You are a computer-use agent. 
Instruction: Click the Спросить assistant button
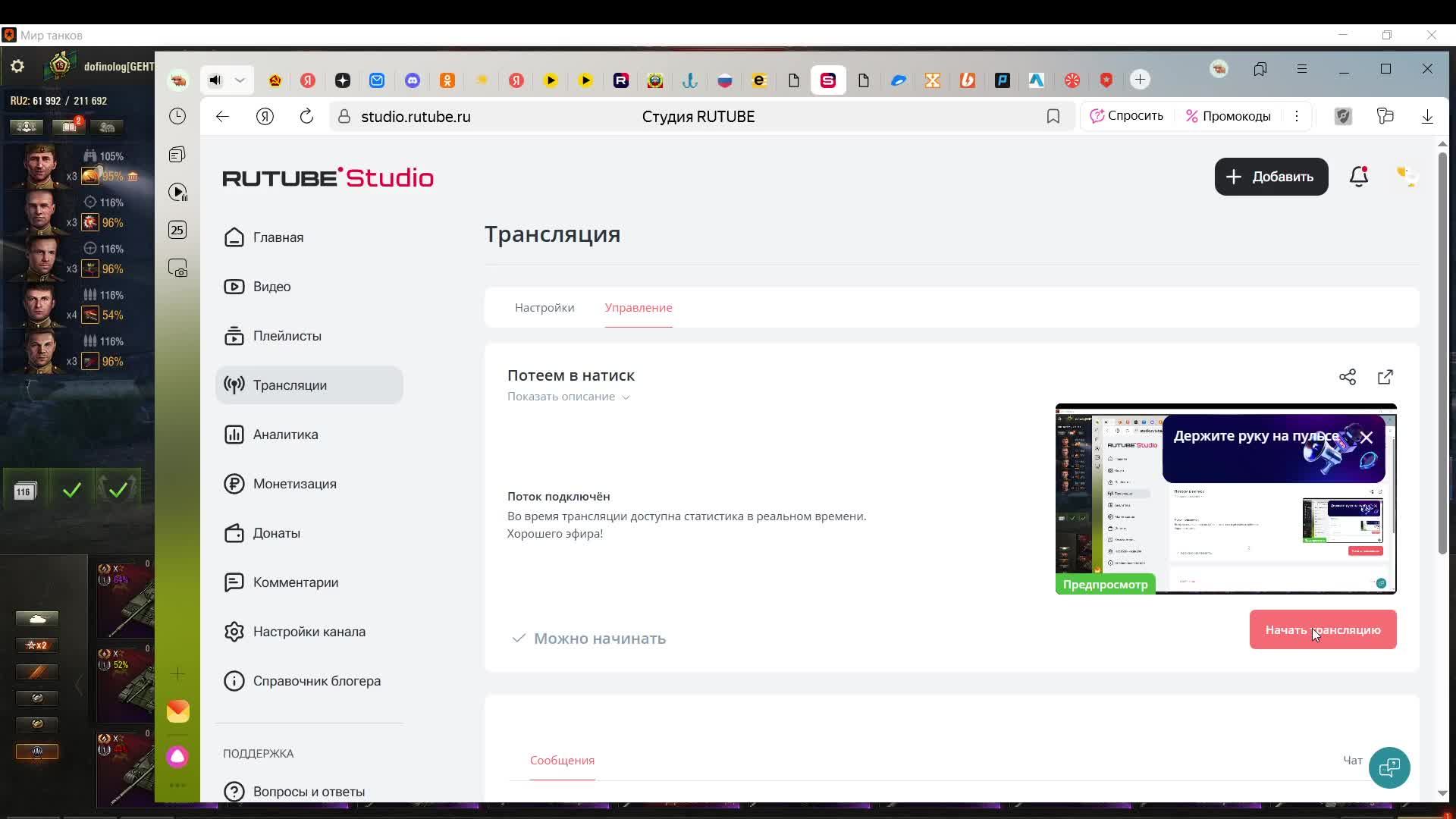[x=1127, y=116]
